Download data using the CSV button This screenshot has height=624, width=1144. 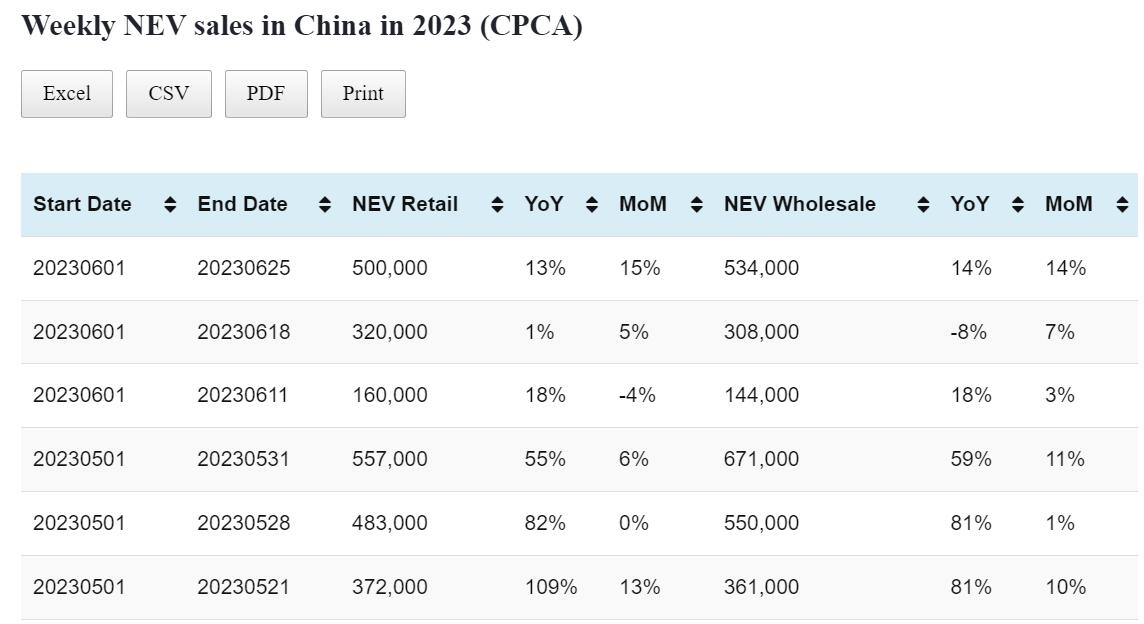pos(168,94)
